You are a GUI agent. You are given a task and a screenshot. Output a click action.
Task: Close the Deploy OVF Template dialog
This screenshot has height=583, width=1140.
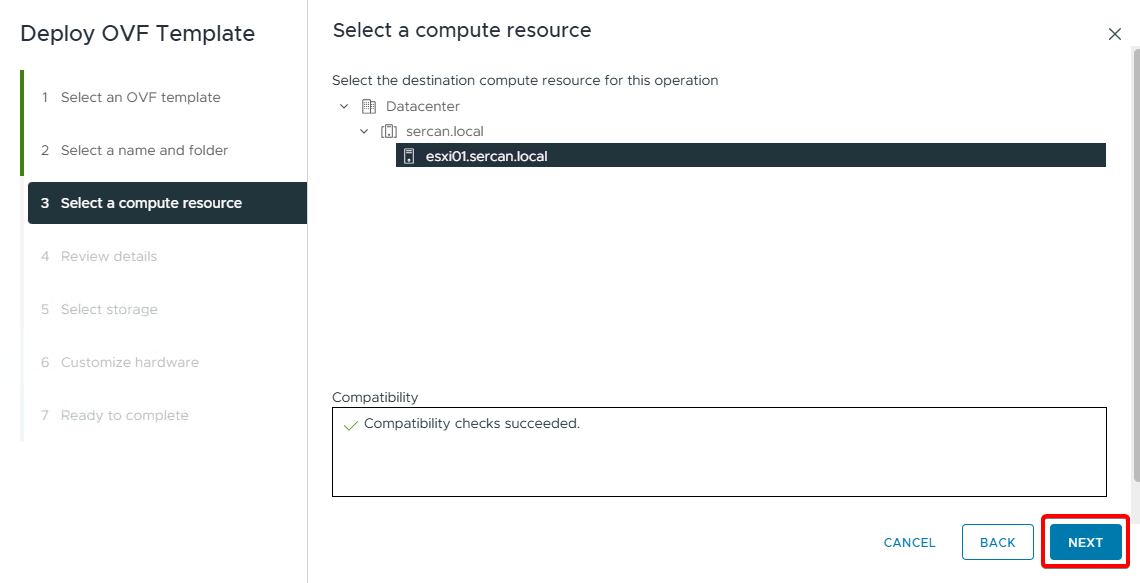(1114, 34)
